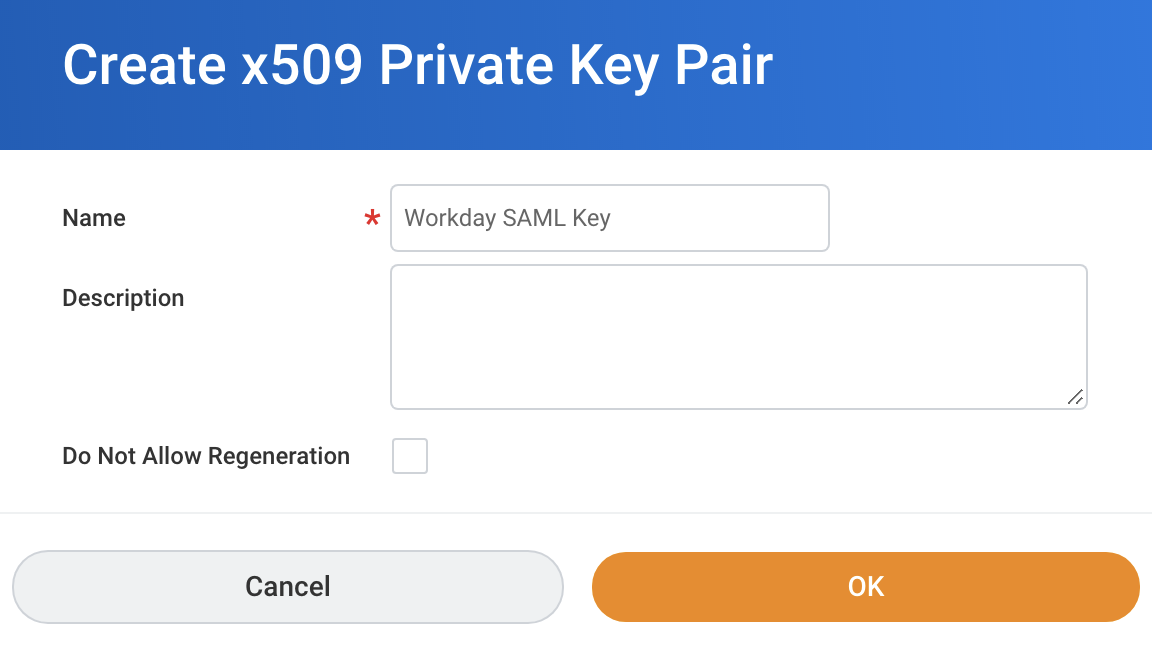
Task: Click the Do Not Allow Regeneration label
Action: coord(205,455)
